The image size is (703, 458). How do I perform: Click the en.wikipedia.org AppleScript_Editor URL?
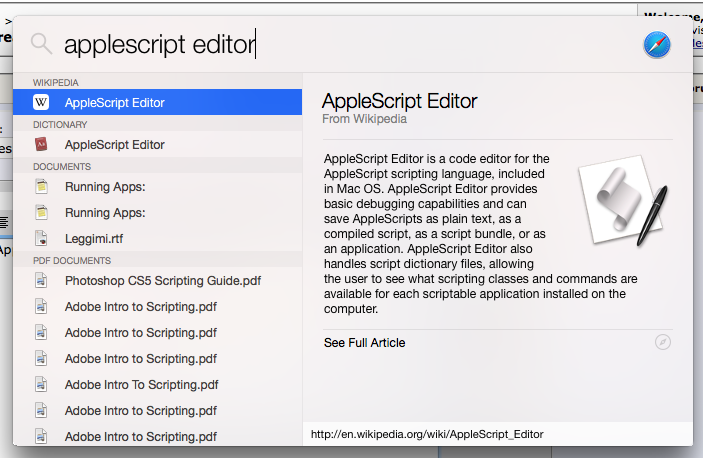tap(427, 434)
